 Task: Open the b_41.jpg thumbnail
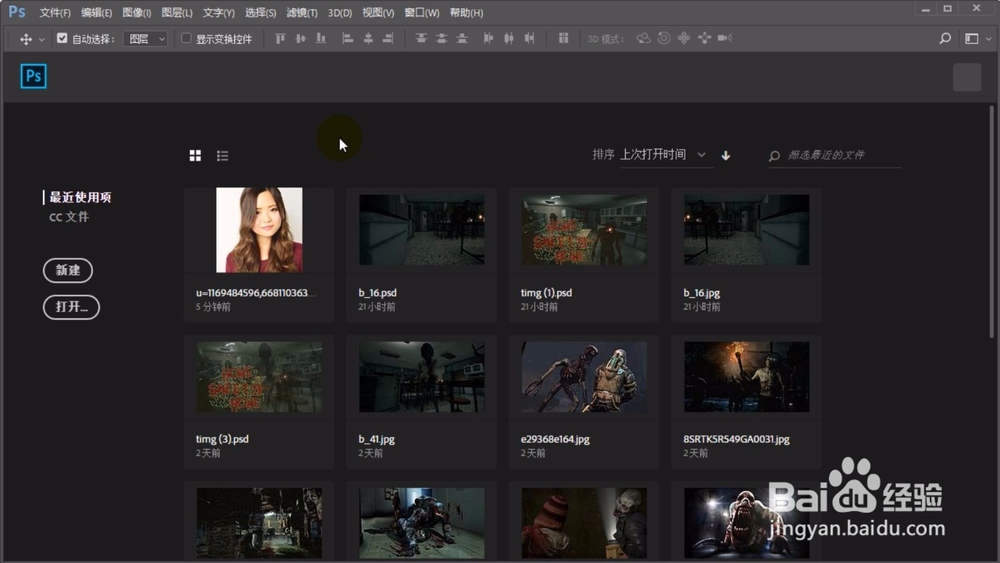[x=422, y=377]
